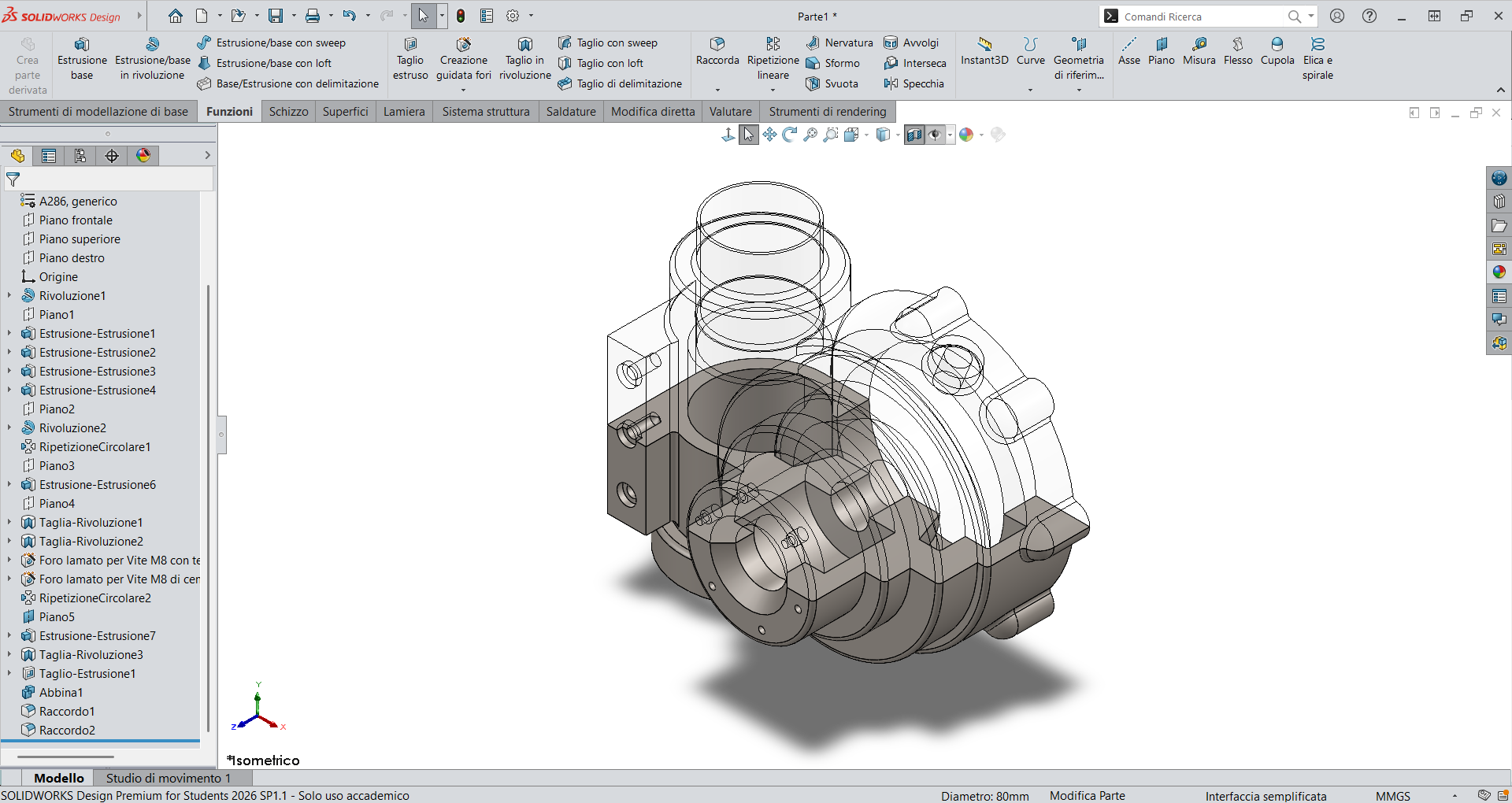Switch to the Lamiera tab
The image size is (1512, 803).
404,112
